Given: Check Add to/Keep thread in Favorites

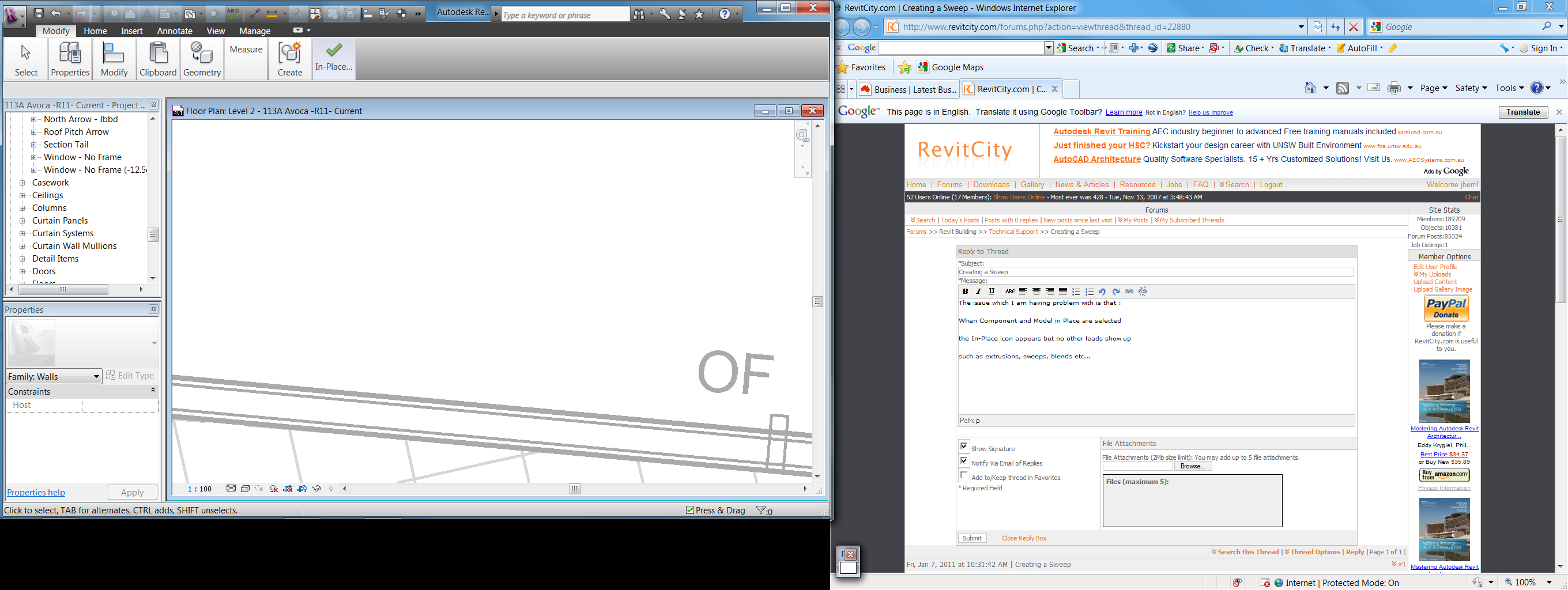Looking at the screenshot, I should pyautogui.click(x=964, y=475).
